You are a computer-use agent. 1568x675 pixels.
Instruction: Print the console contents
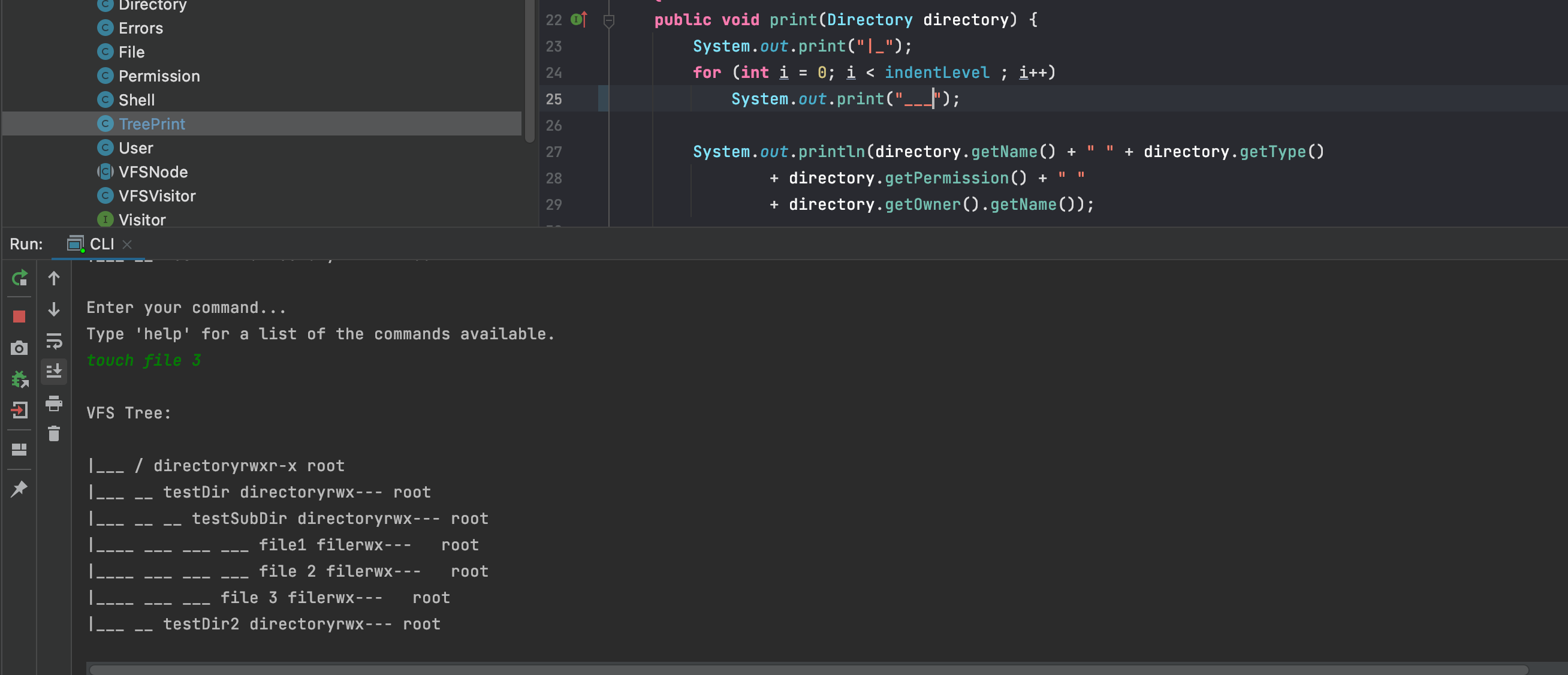[x=53, y=403]
